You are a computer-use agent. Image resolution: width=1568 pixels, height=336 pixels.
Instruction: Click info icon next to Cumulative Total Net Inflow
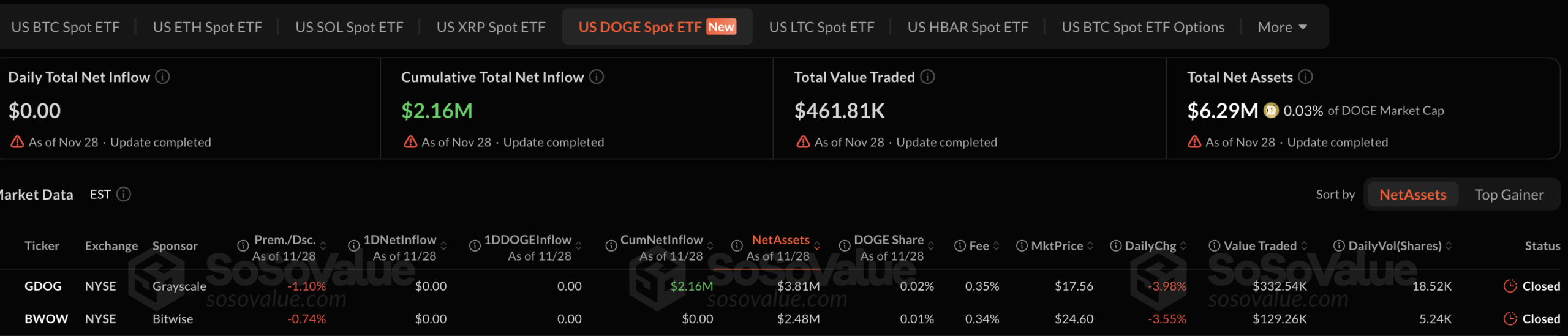pyautogui.click(x=597, y=77)
